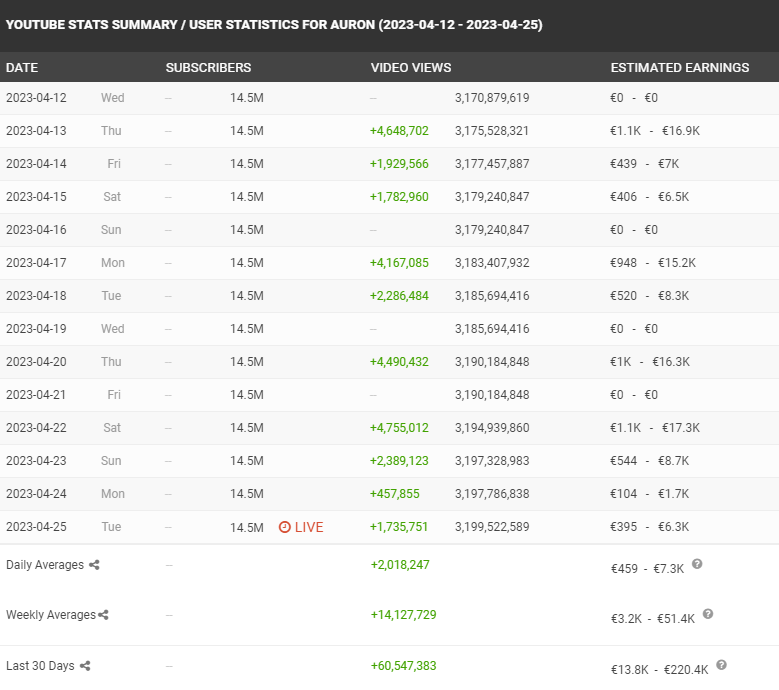This screenshot has height=690, width=779.
Task: Click views gain +457,855
Action: [x=395, y=494]
